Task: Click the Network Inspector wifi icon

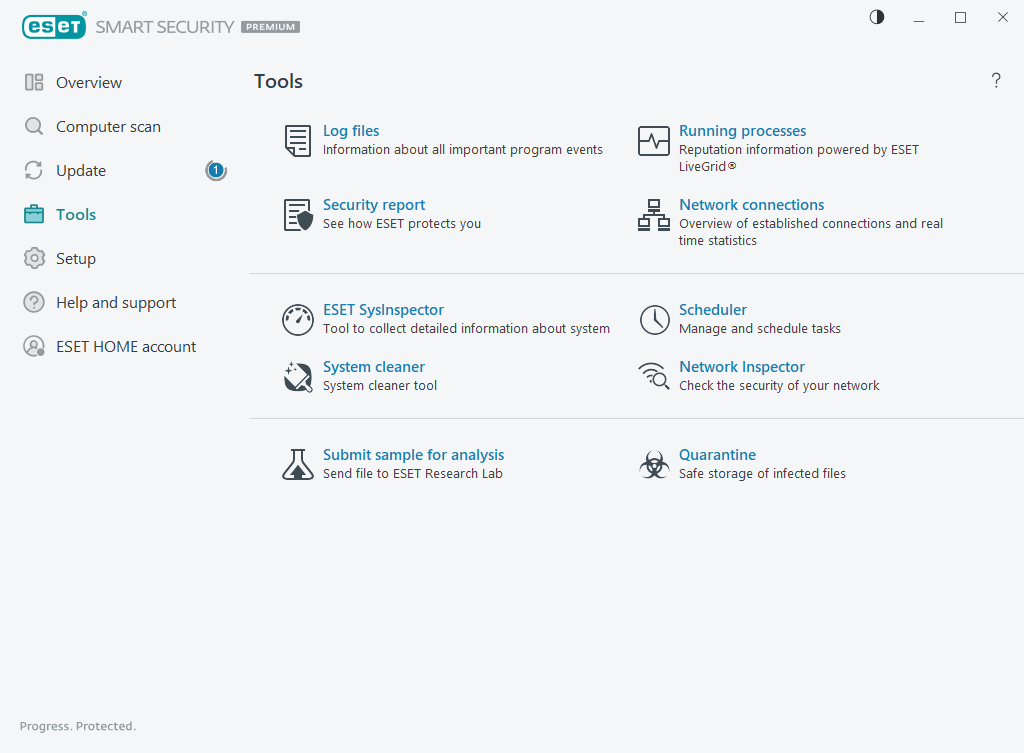Action: pos(654,377)
